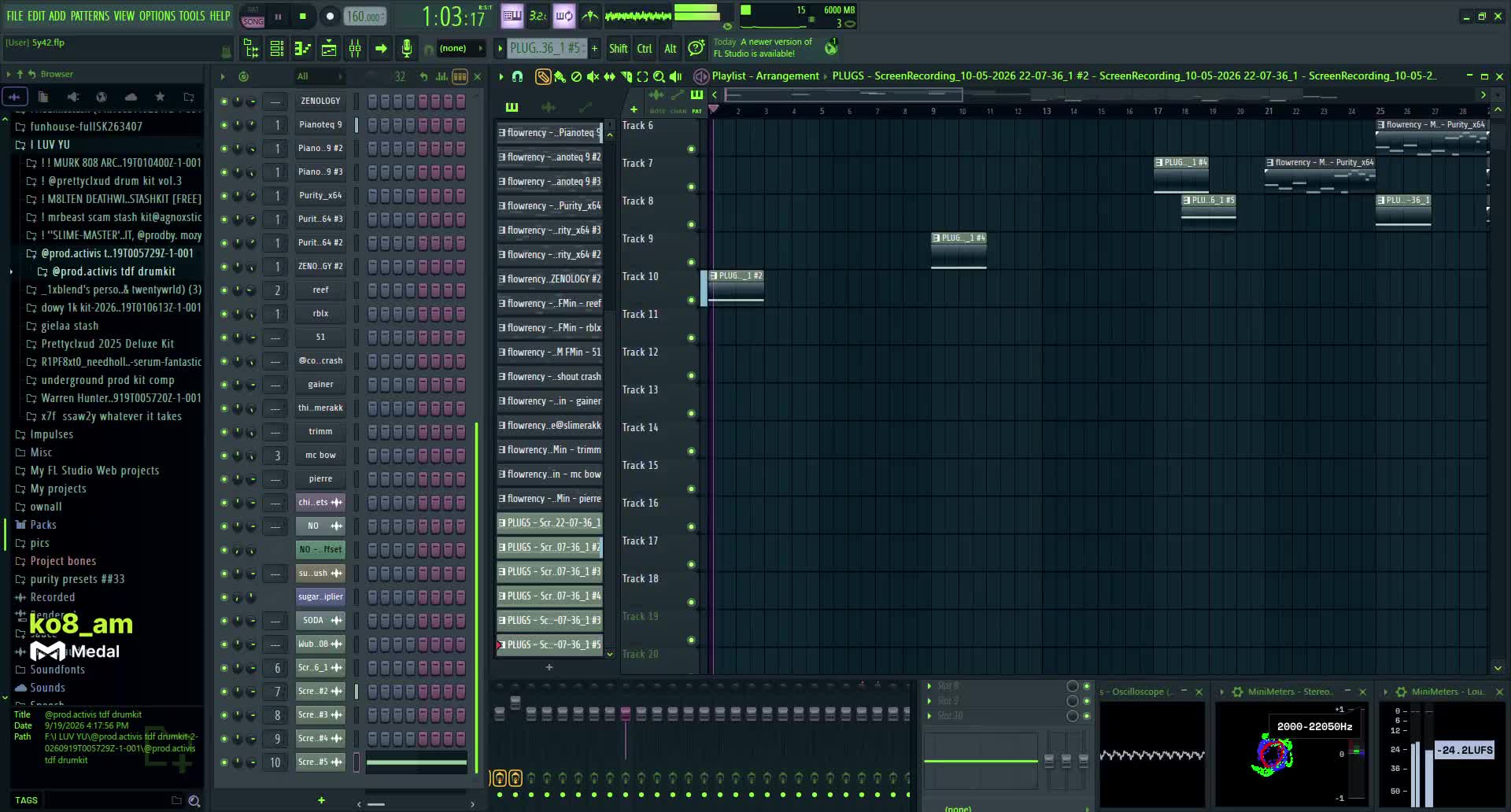Viewport: 1511px width, 812px height.
Task: Add a new pattern with plus button
Action: pos(594,49)
